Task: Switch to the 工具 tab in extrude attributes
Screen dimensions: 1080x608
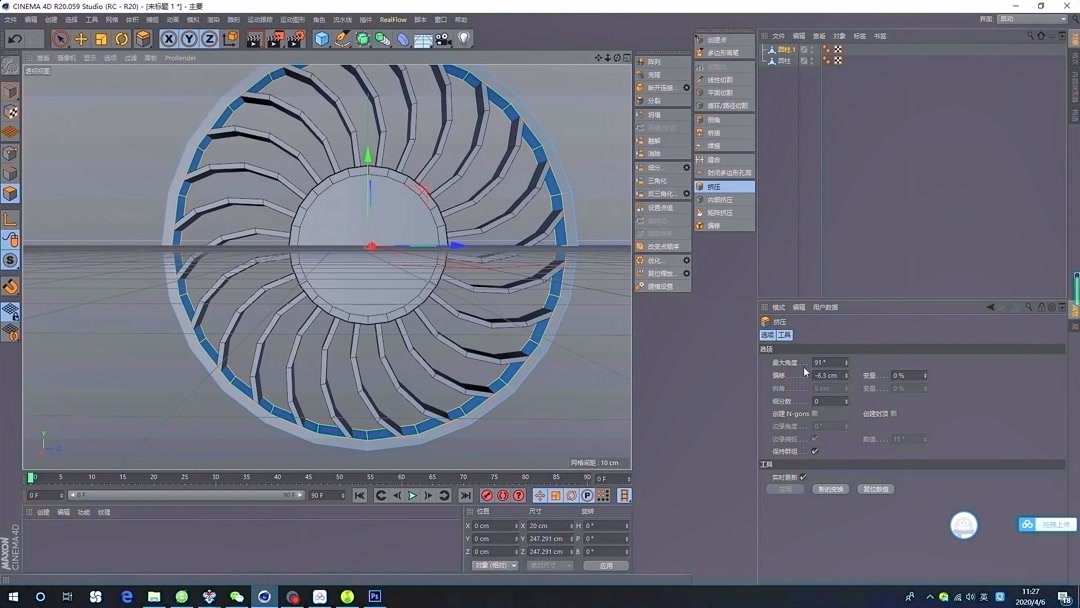Action: (786, 334)
